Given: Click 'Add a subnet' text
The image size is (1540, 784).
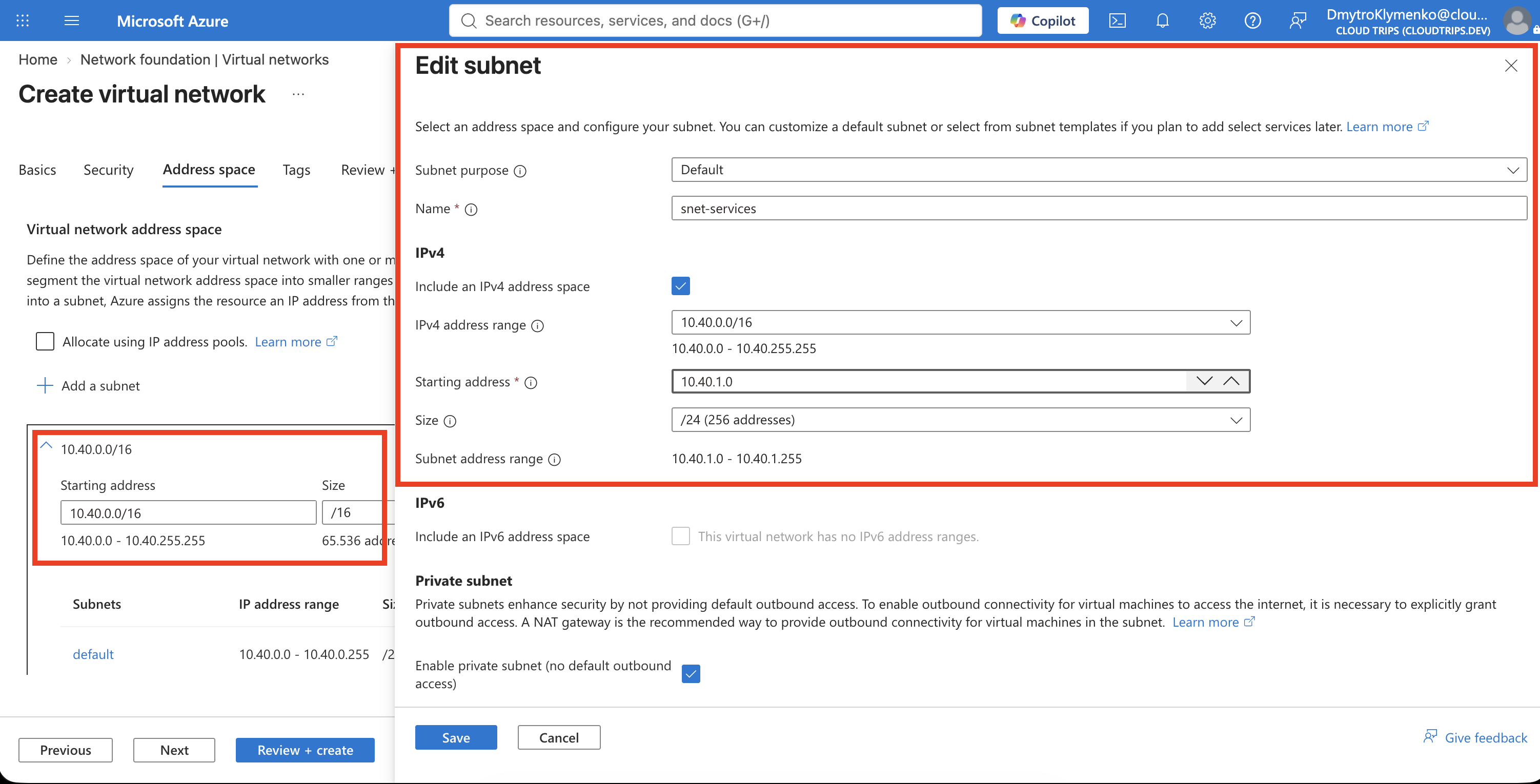Looking at the screenshot, I should [100, 386].
